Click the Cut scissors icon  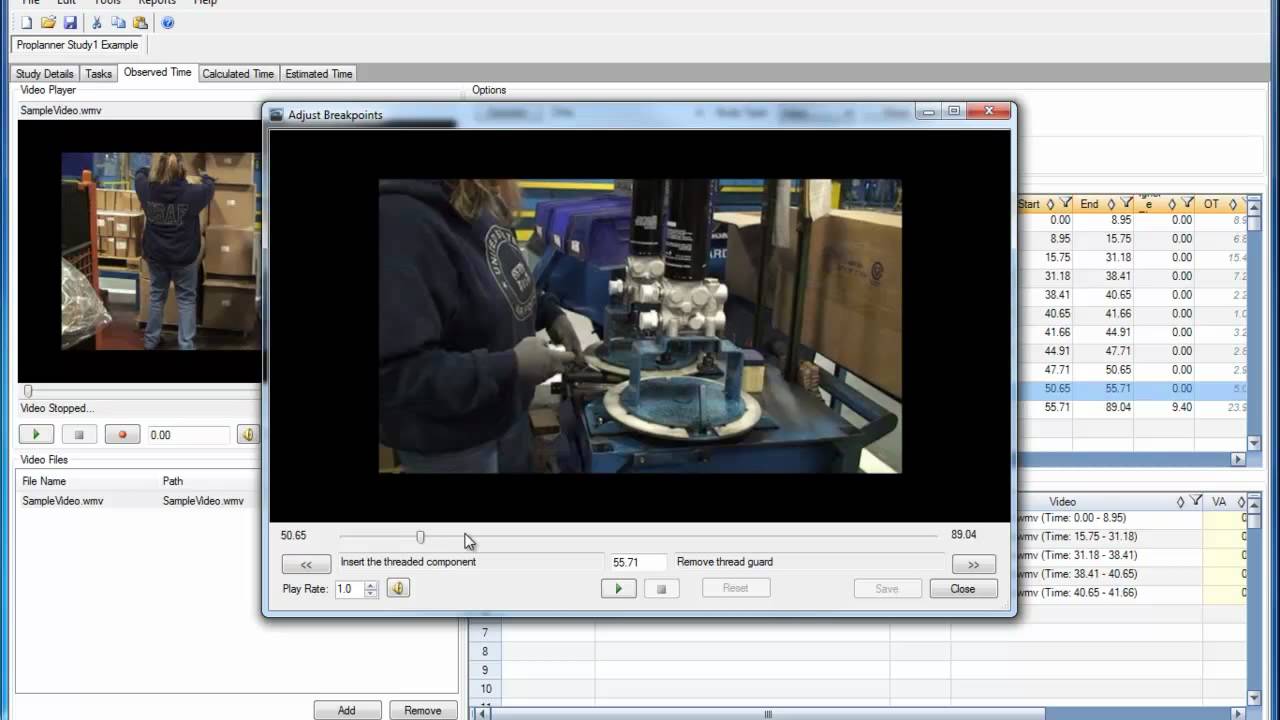click(x=97, y=23)
